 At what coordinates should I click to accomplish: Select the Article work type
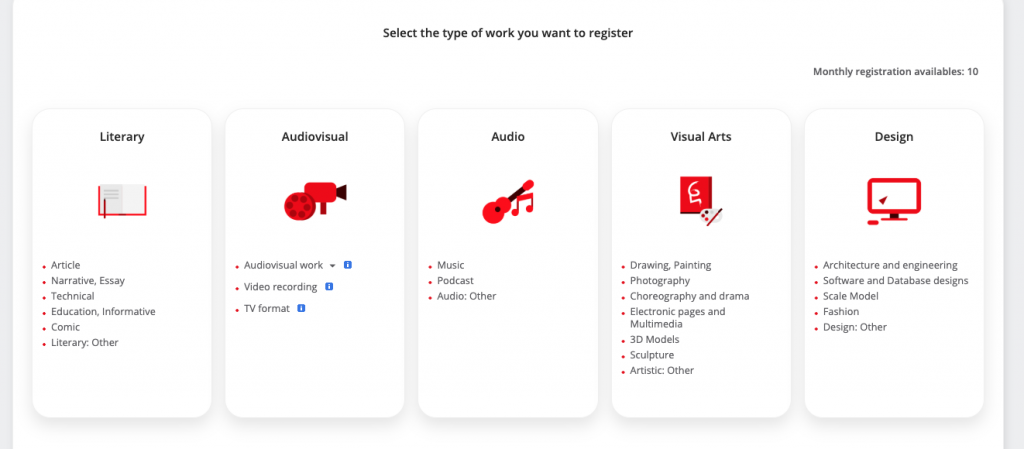(65, 265)
